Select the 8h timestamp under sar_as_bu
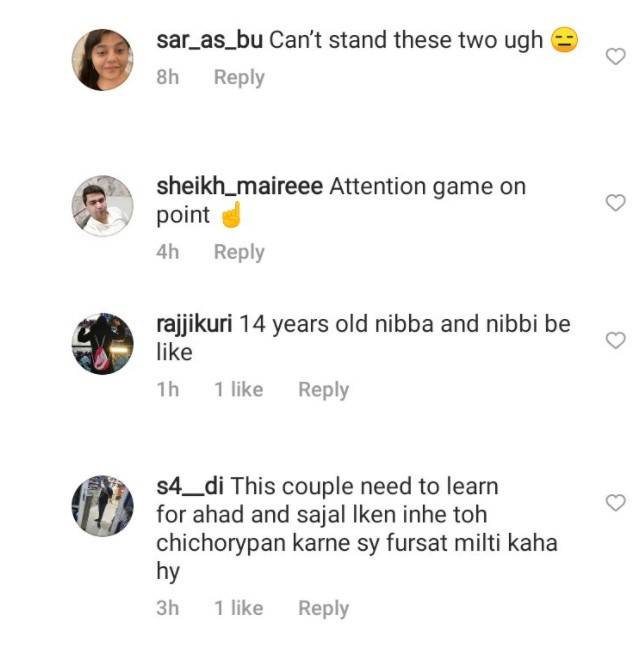640x654 pixels. click(x=168, y=77)
